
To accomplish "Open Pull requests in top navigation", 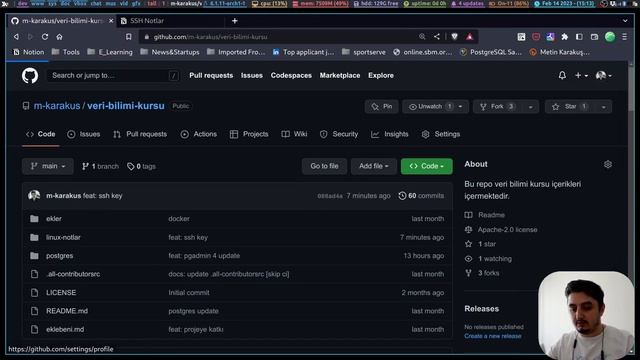I will click(x=211, y=76).
